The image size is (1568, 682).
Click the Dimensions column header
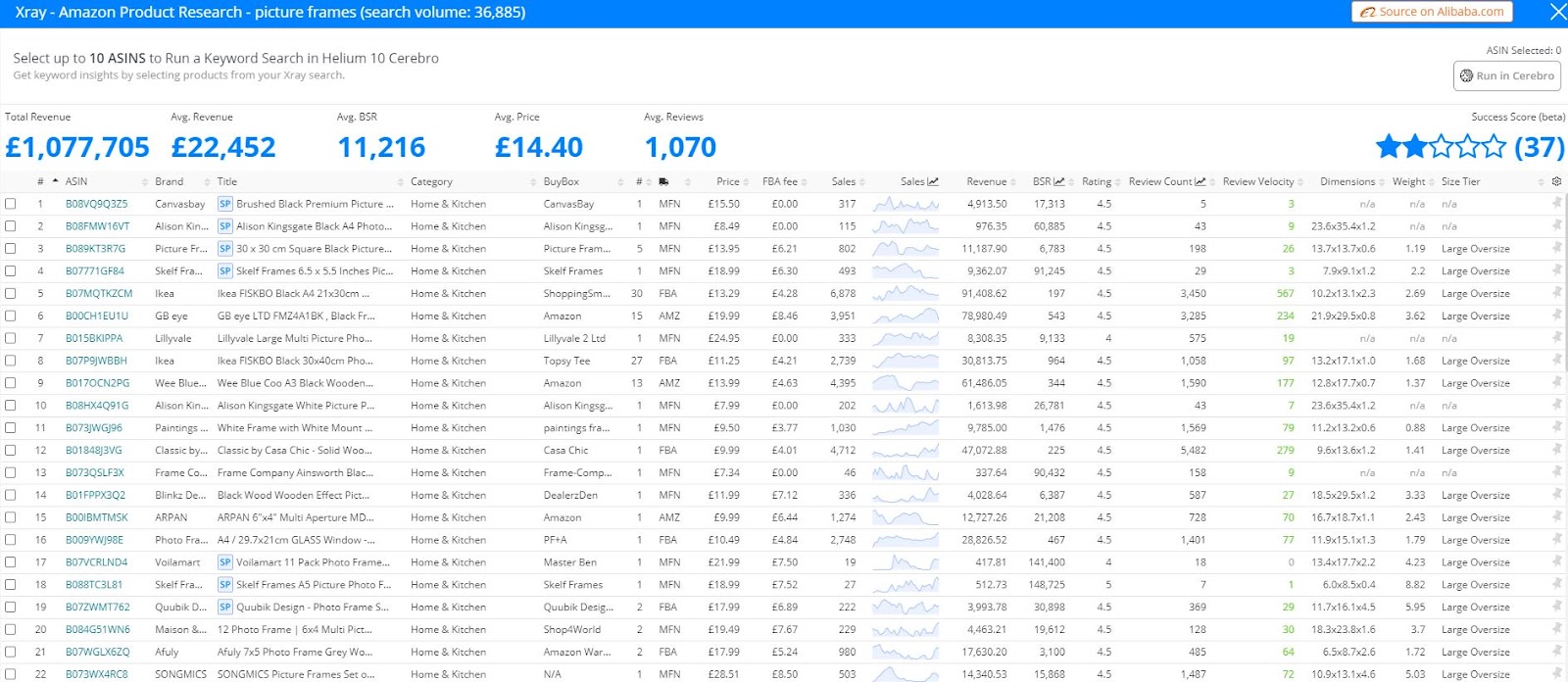[x=1347, y=181]
